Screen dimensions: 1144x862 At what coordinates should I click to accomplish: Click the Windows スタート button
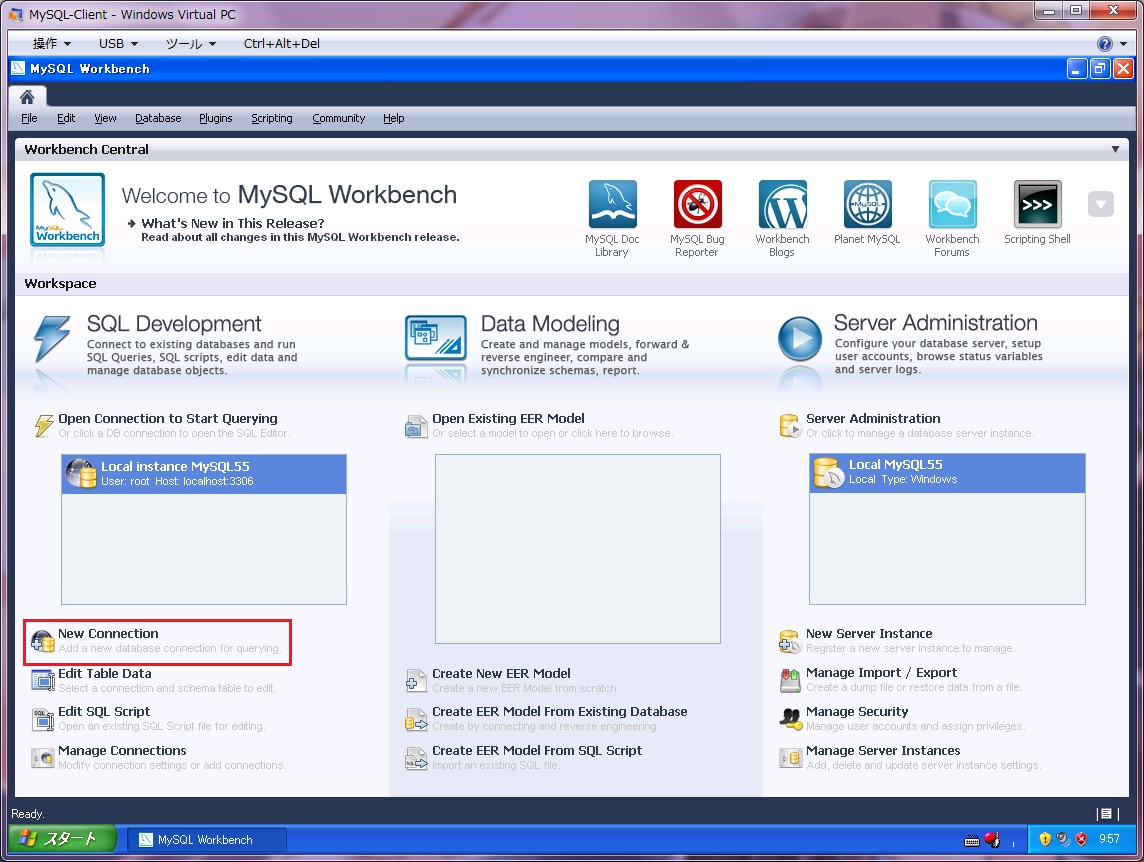(x=62, y=839)
